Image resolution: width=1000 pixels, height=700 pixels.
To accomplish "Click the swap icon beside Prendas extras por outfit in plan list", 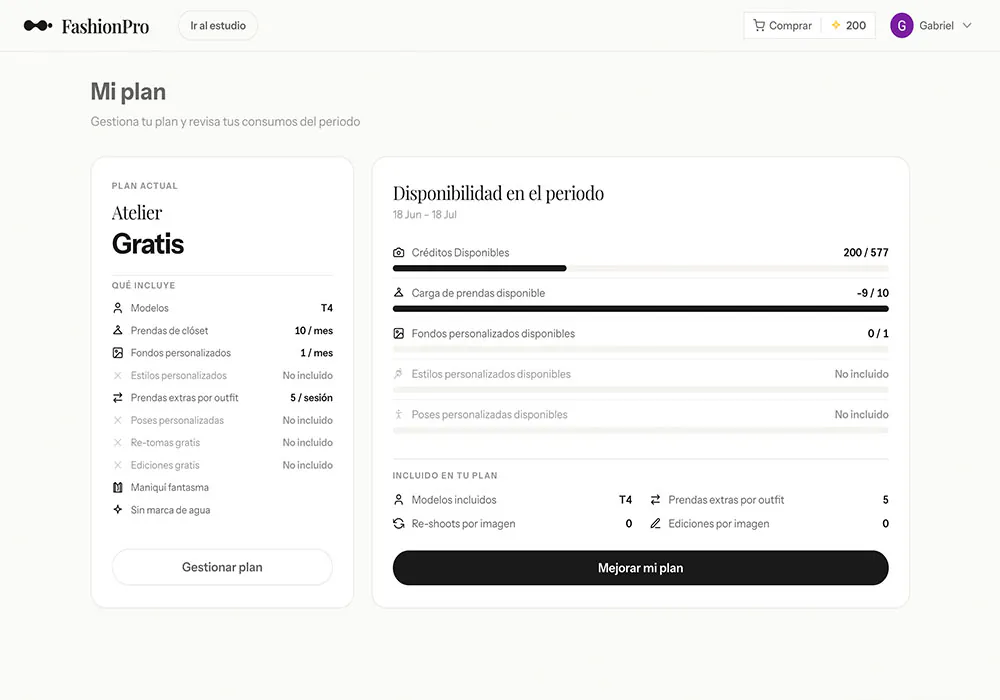I will (117, 398).
